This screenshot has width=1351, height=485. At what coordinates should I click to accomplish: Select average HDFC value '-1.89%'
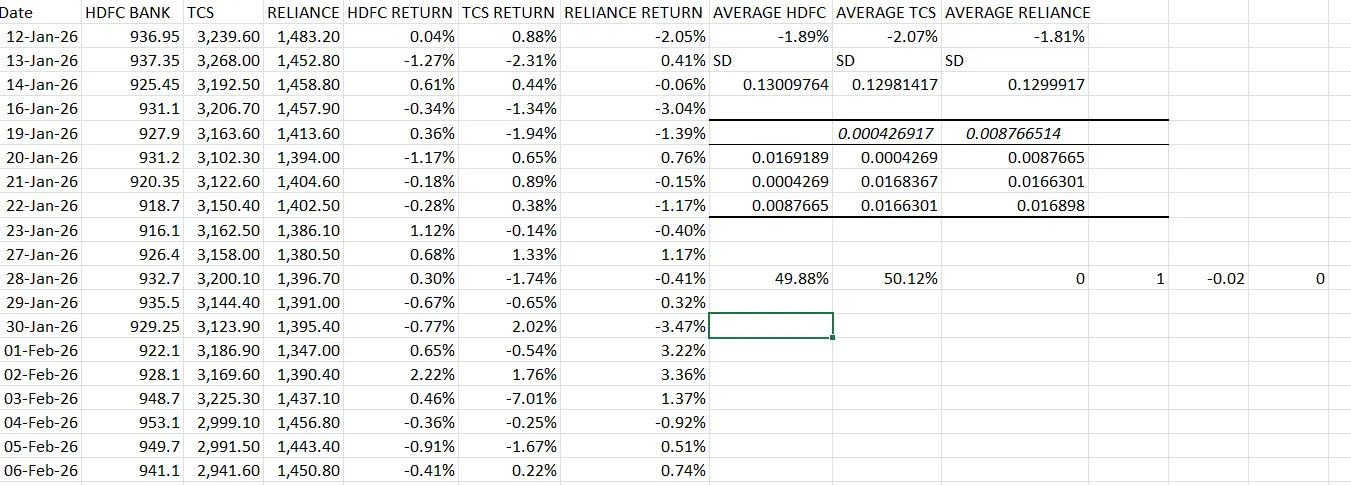pyautogui.click(x=770, y=37)
